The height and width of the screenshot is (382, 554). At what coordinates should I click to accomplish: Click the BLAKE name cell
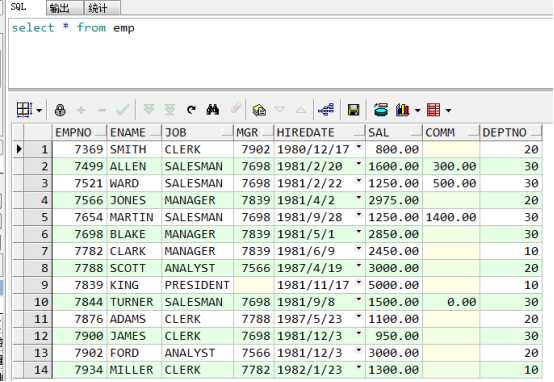[134, 234]
